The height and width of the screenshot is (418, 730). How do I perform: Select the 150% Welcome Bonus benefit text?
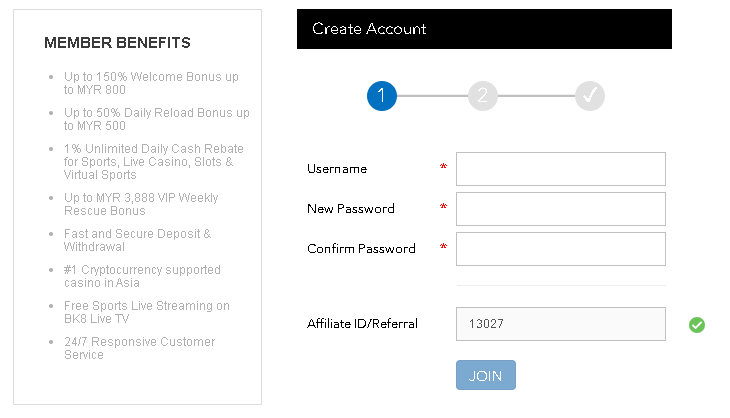click(x=151, y=83)
